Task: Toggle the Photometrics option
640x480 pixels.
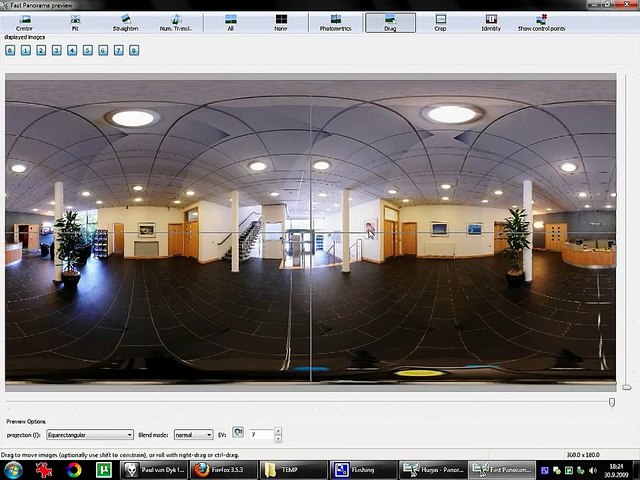Action: (335, 22)
